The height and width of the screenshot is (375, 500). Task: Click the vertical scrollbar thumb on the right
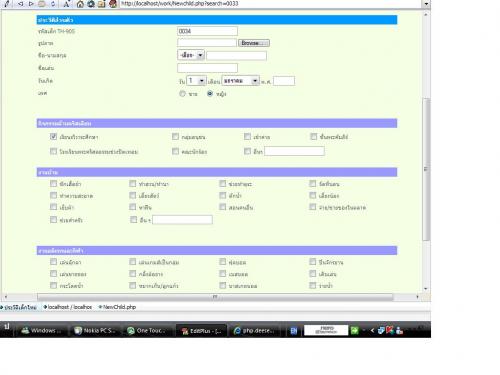click(x=426, y=169)
